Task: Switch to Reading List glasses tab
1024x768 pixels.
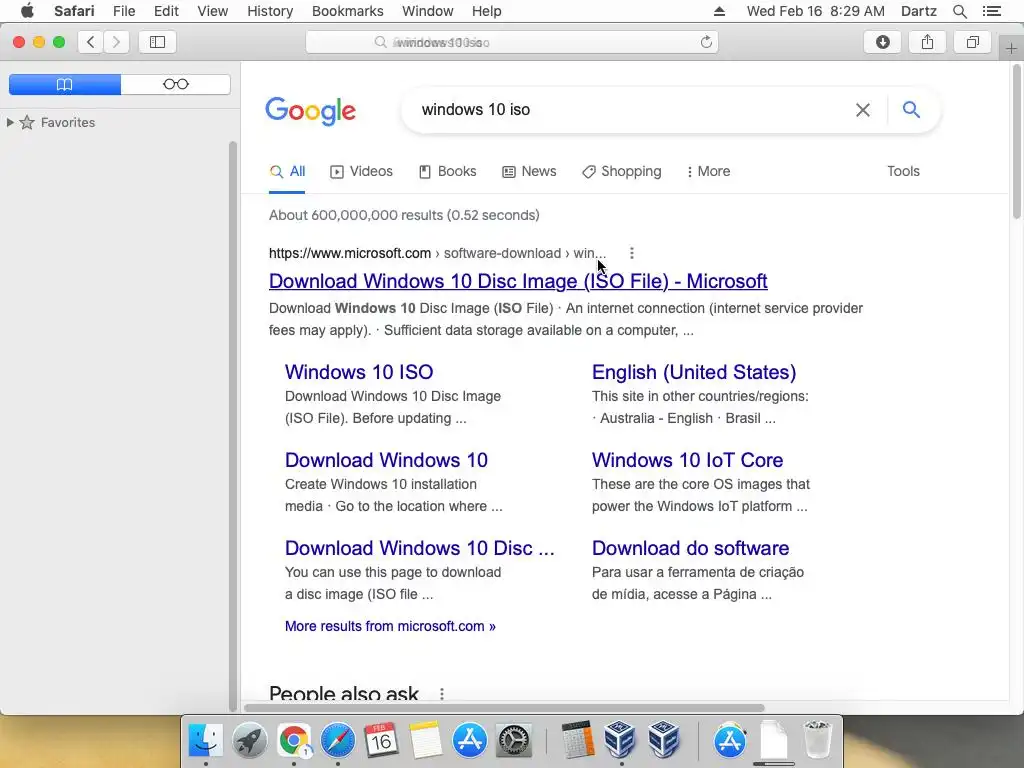Action: (176, 84)
